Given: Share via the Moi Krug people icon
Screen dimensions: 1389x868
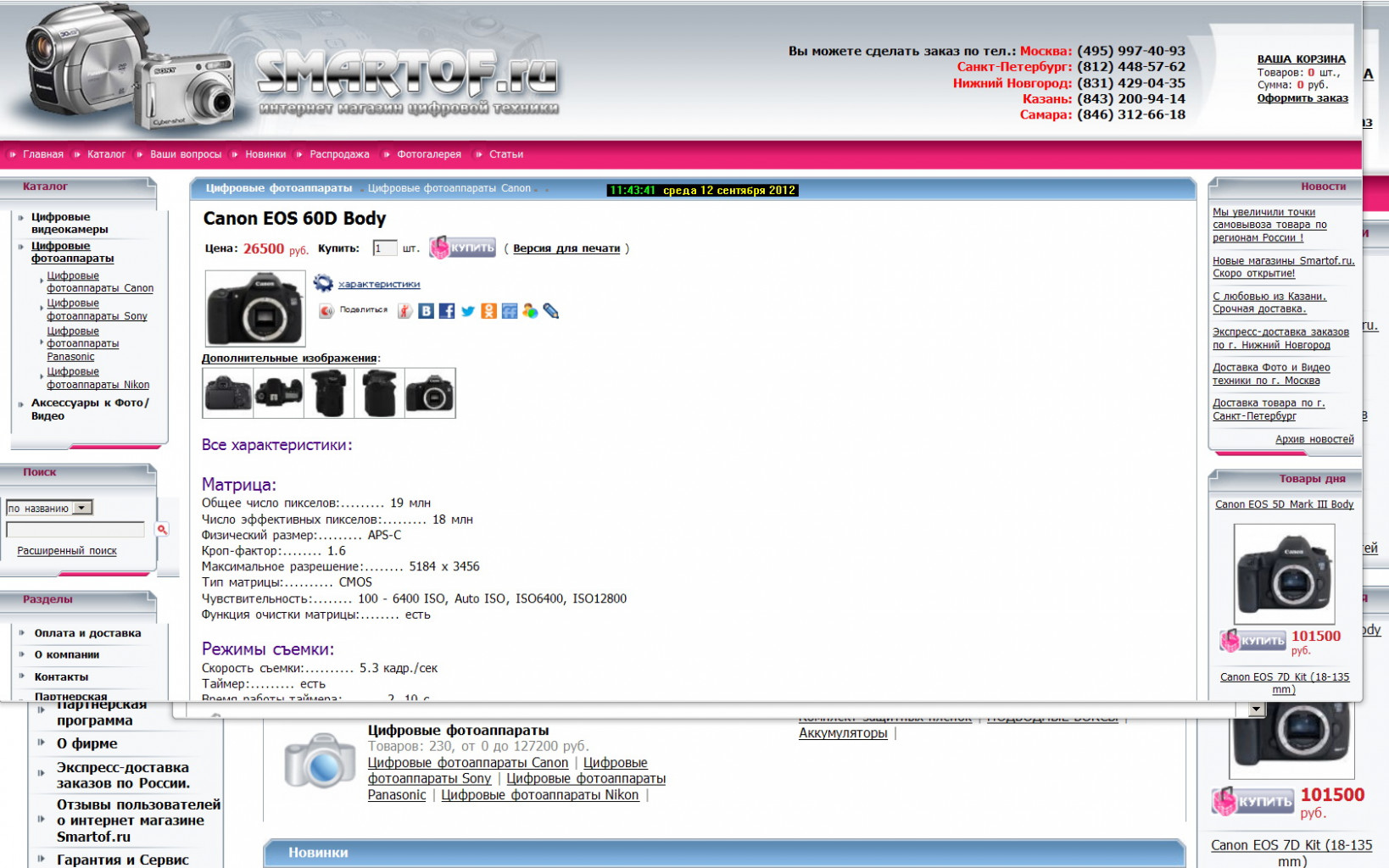Looking at the screenshot, I should [530, 311].
